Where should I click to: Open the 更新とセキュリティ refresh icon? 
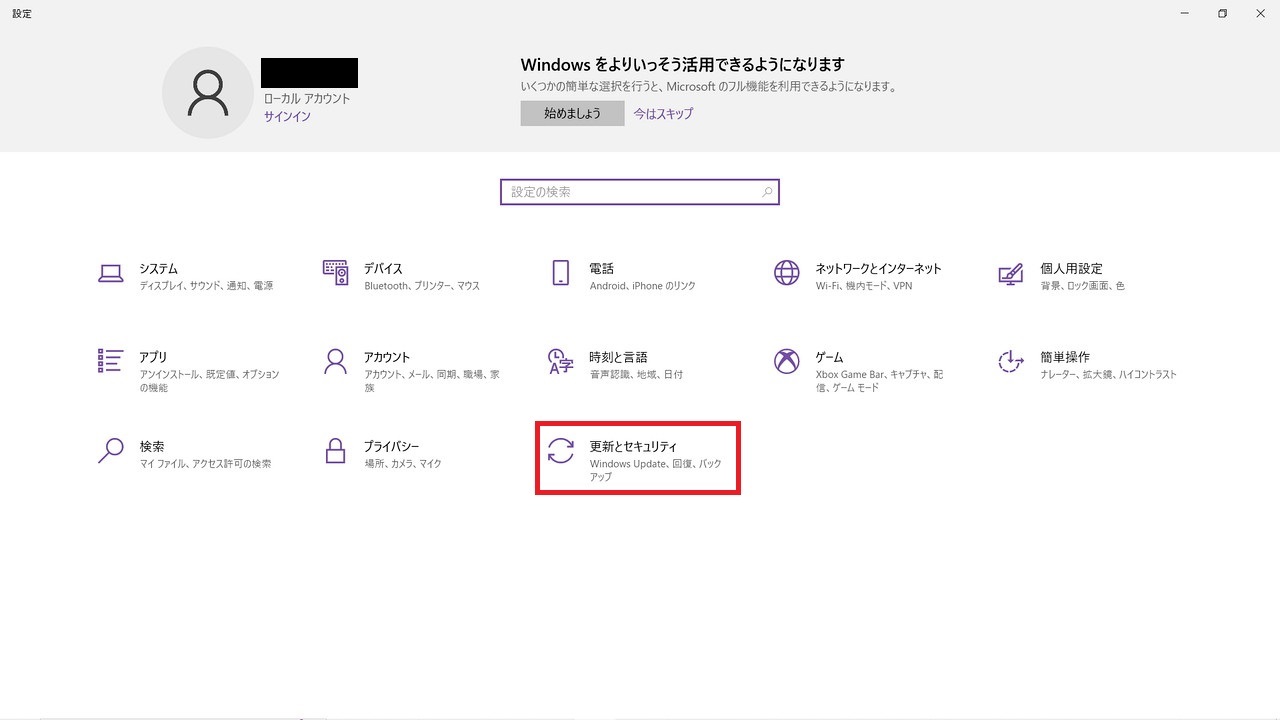[561, 451]
